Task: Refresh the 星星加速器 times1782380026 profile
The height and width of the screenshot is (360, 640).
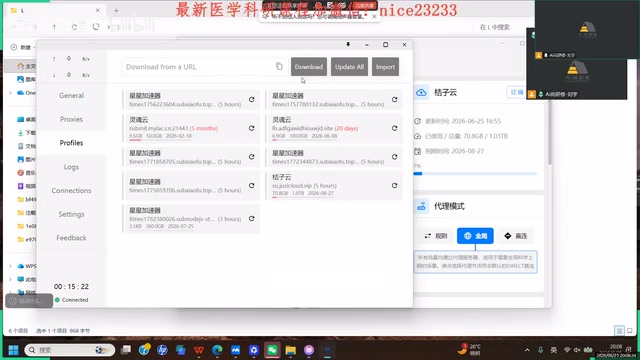Action: (251, 219)
